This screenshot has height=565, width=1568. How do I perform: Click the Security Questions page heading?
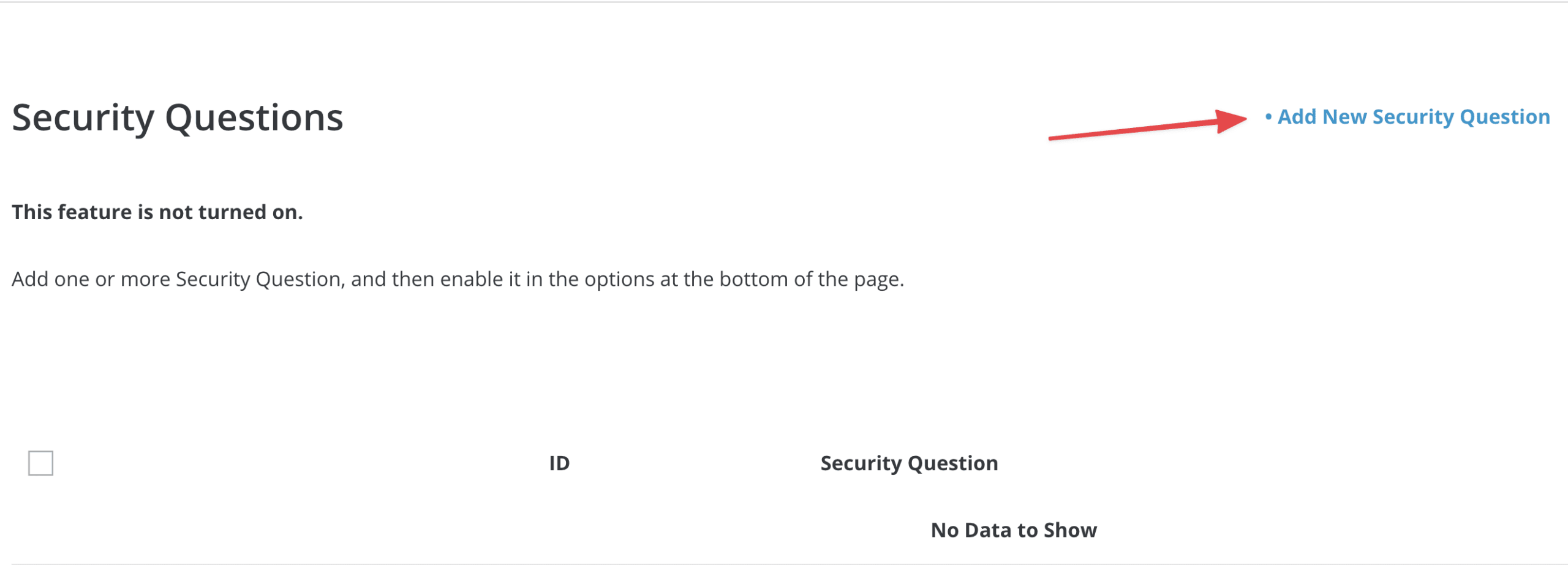[177, 118]
